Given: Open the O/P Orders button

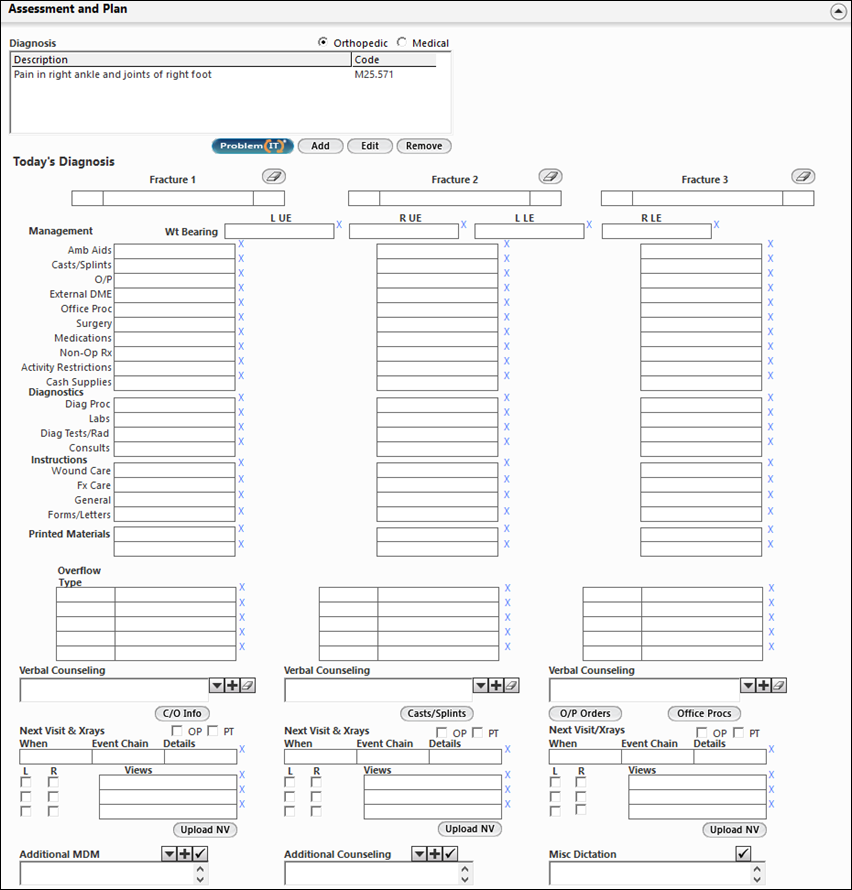Looking at the screenshot, I should click(x=585, y=713).
